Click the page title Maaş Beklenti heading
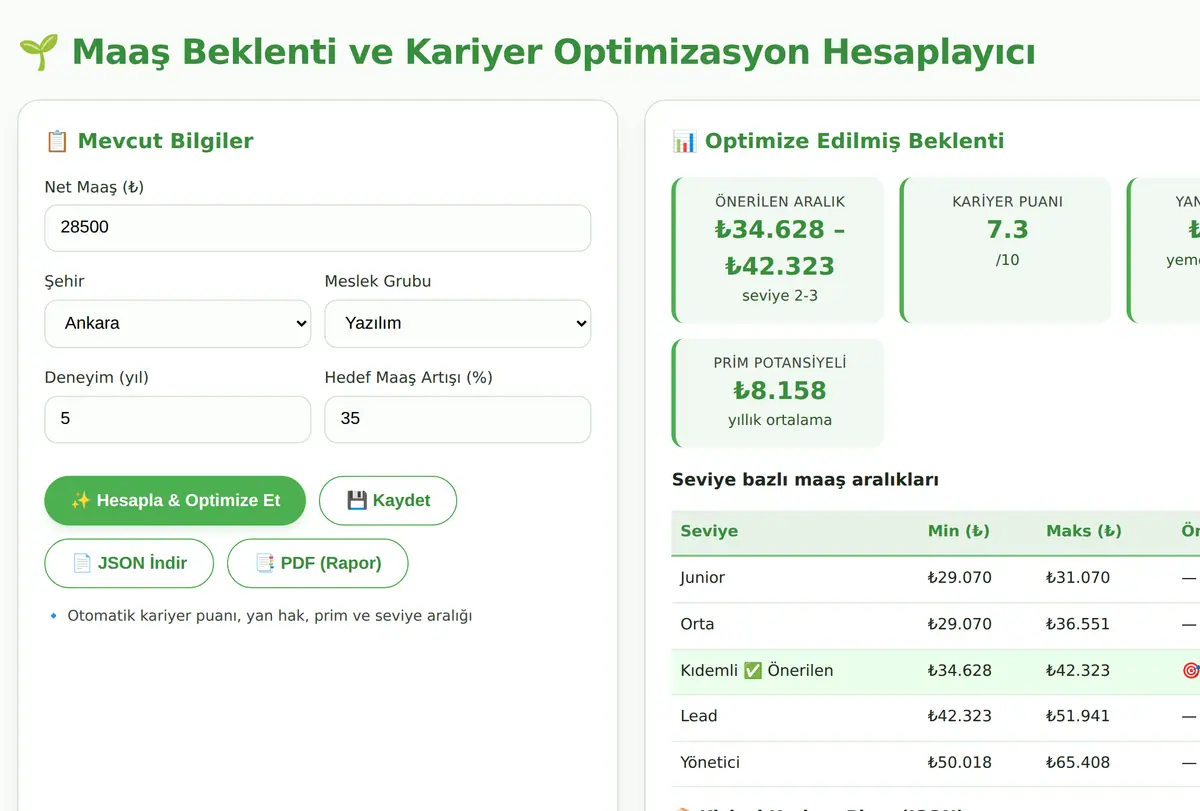Image resolution: width=1200 pixels, height=811 pixels. pyautogui.click(x=553, y=51)
